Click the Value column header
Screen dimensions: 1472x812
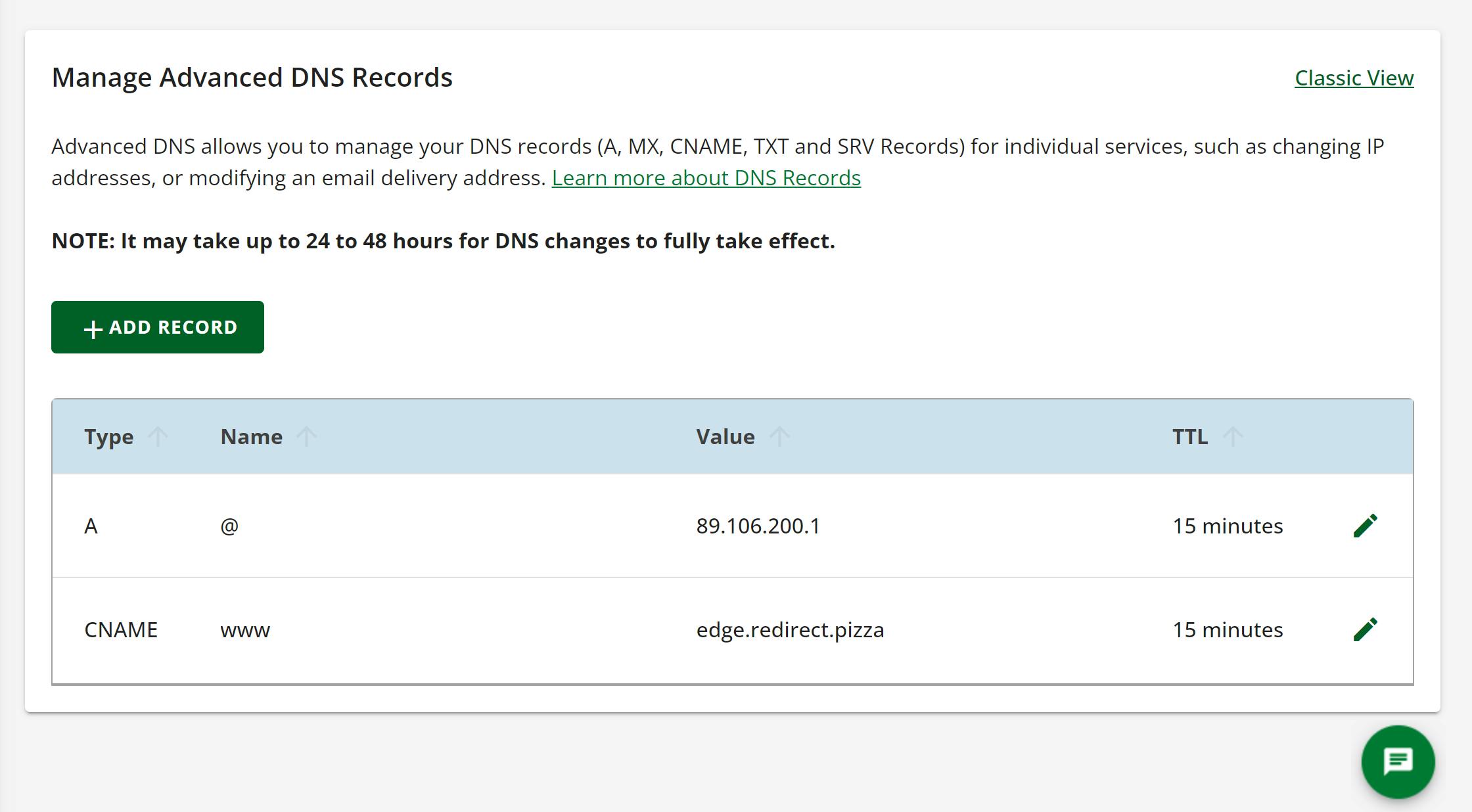(x=725, y=436)
